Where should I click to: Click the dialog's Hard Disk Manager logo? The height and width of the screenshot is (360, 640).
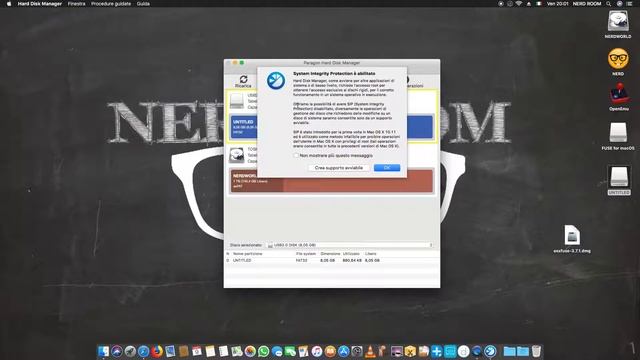click(x=276, y=80)
